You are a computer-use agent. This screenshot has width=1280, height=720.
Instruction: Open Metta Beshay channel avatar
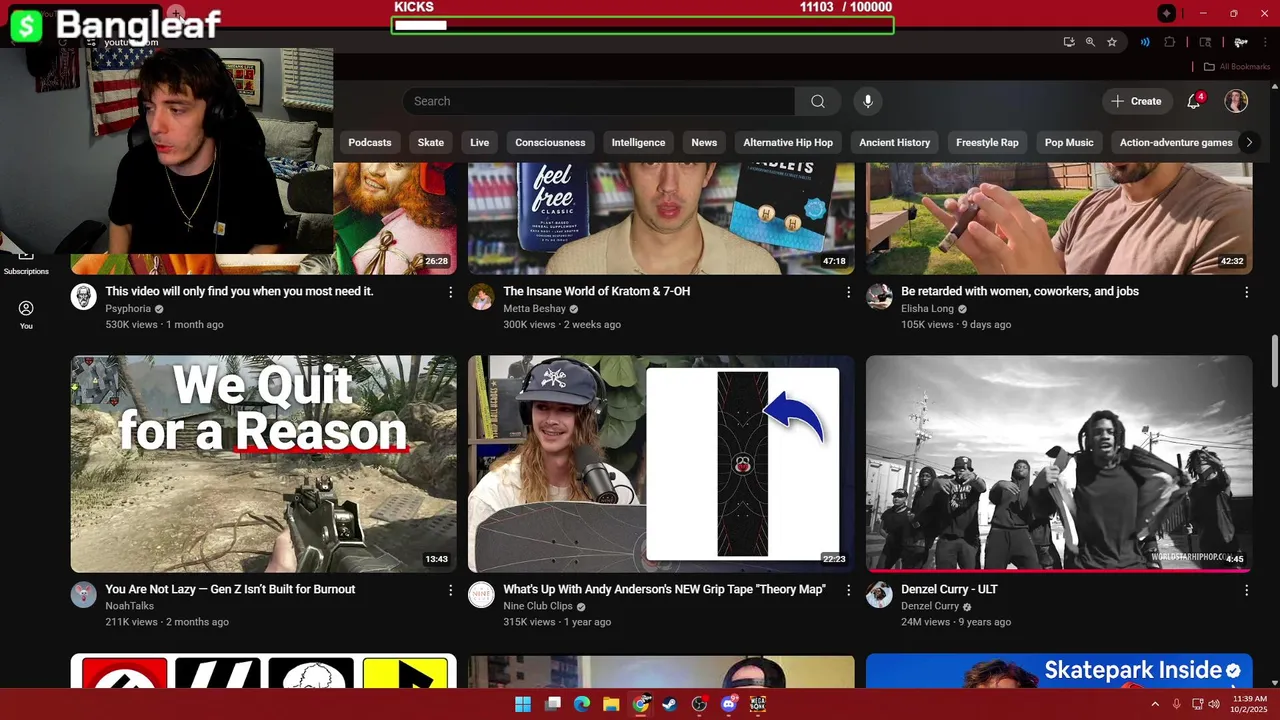tap(481, 296)
